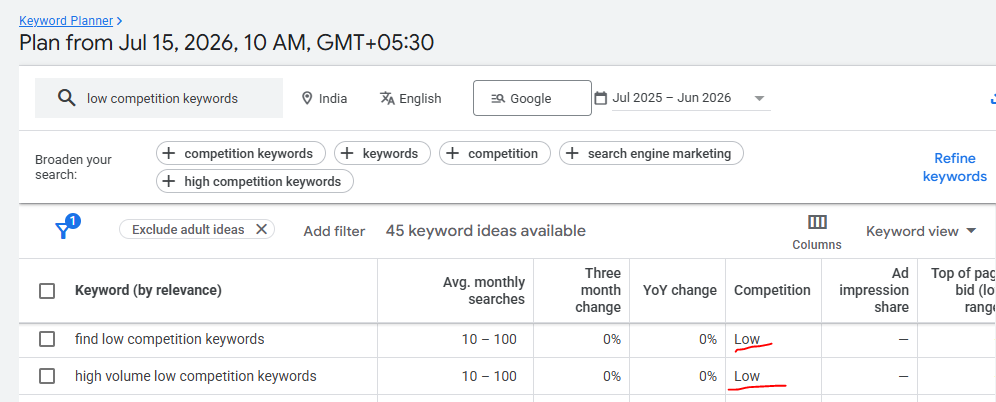
Task: Add the 'keywords' suggestion chip
Action: (382, 153)
